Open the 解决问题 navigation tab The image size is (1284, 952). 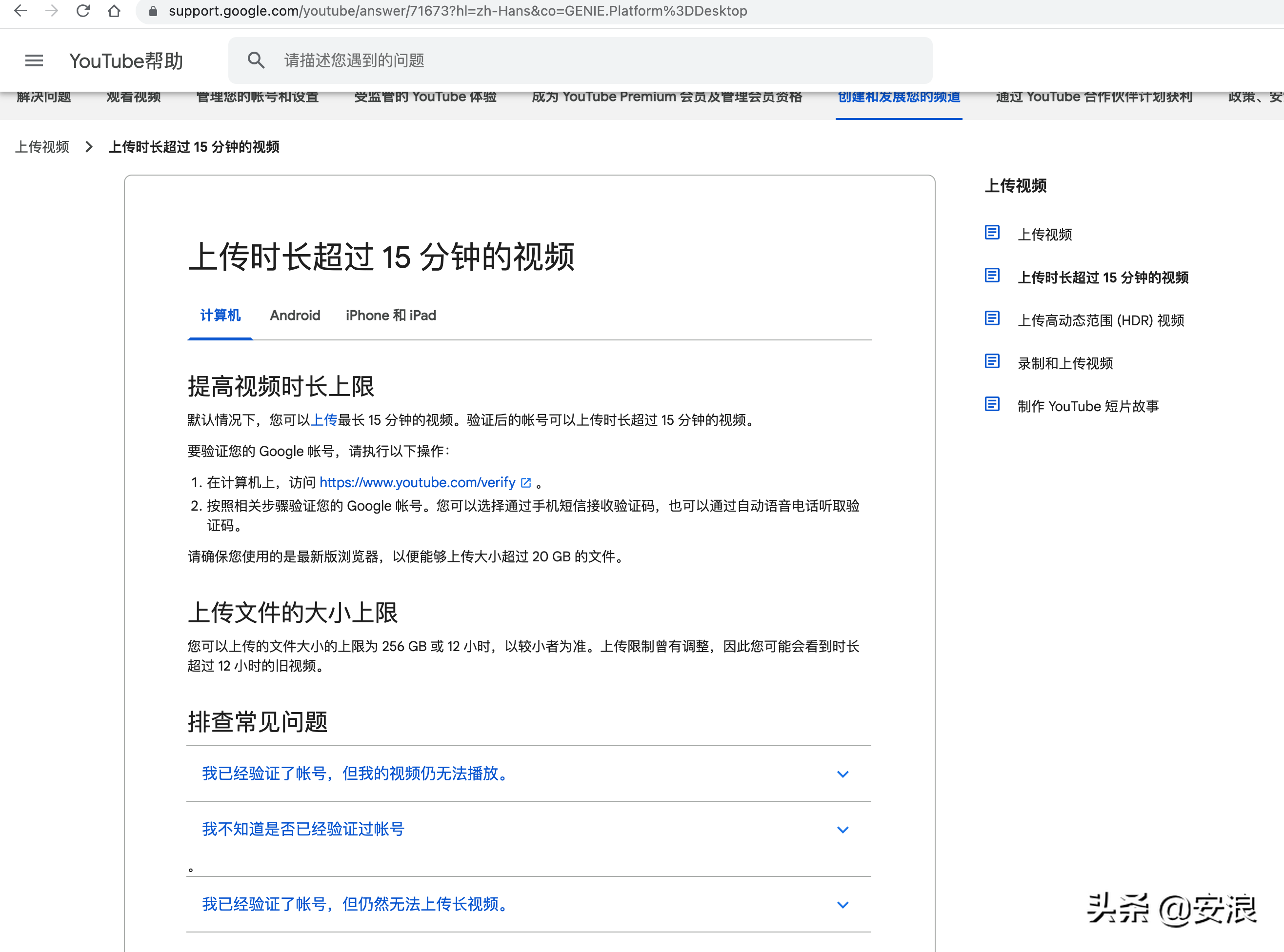pyautogui.click(x=44, y=97)
